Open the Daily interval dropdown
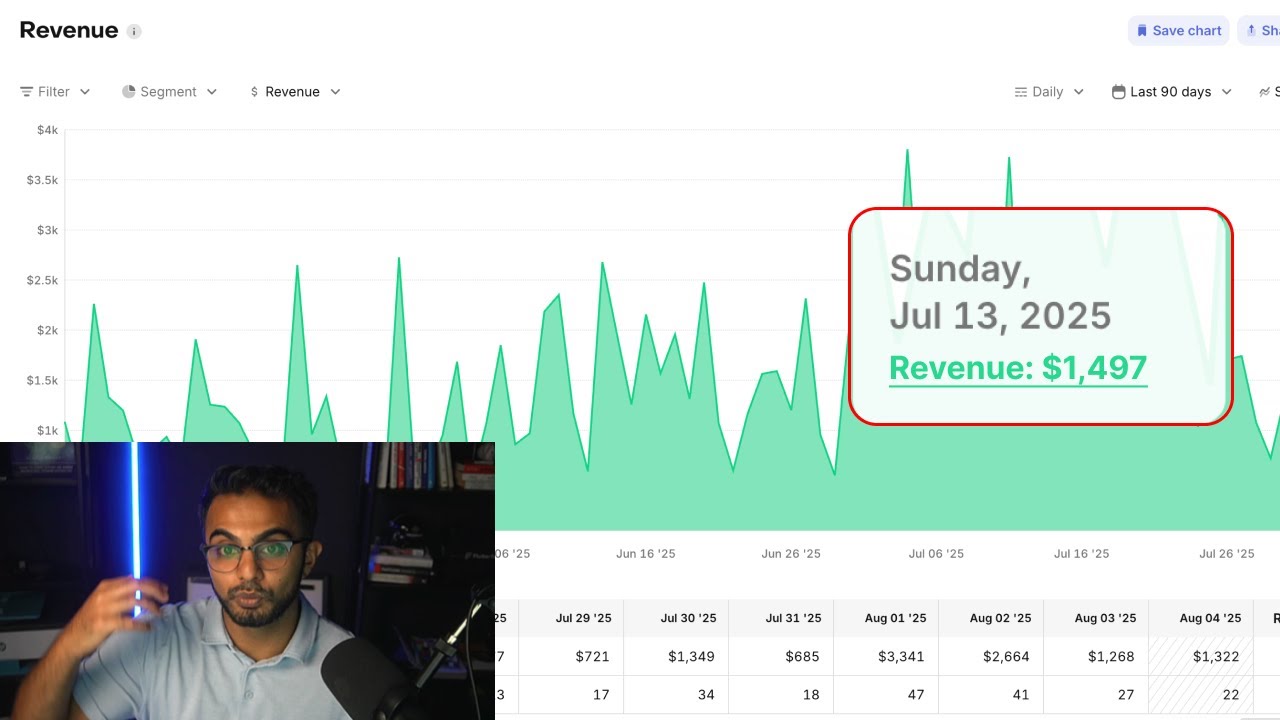Screen dimensions: 1280x720 coord(1049,91)
